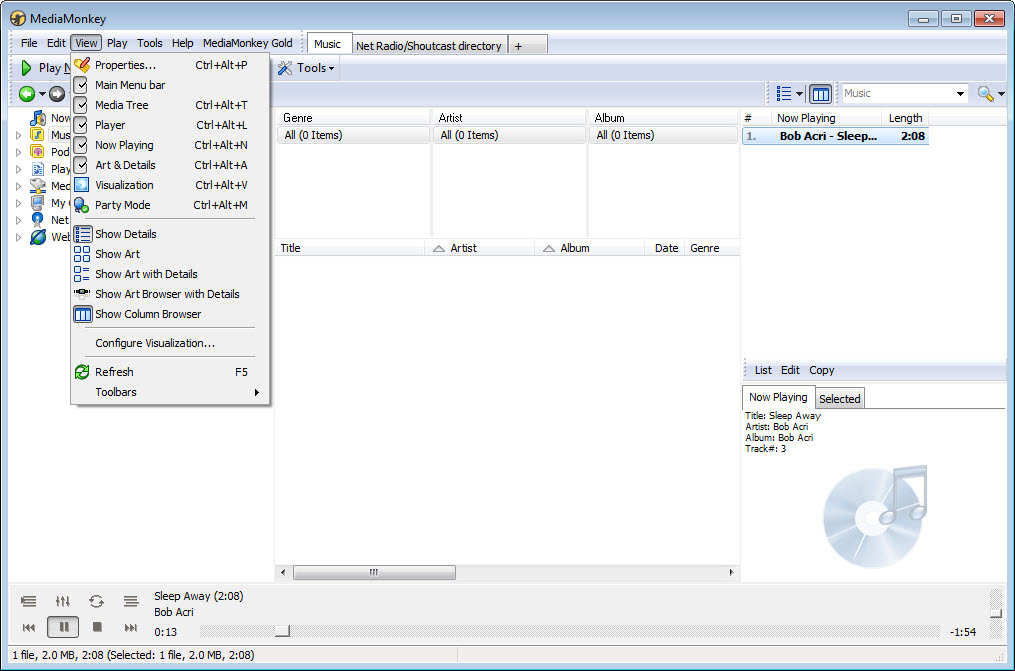Expand the Podcast tree node arrow
Screen dimensions: 1015x671
19,152
